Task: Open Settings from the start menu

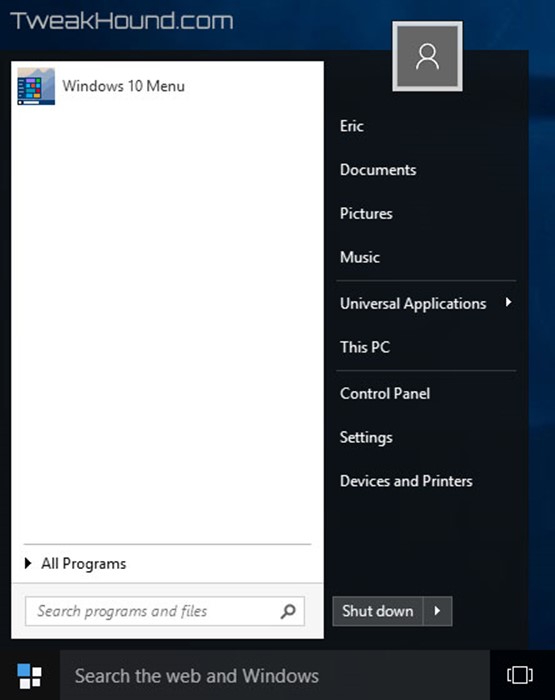Action: (x=366, y=438)
